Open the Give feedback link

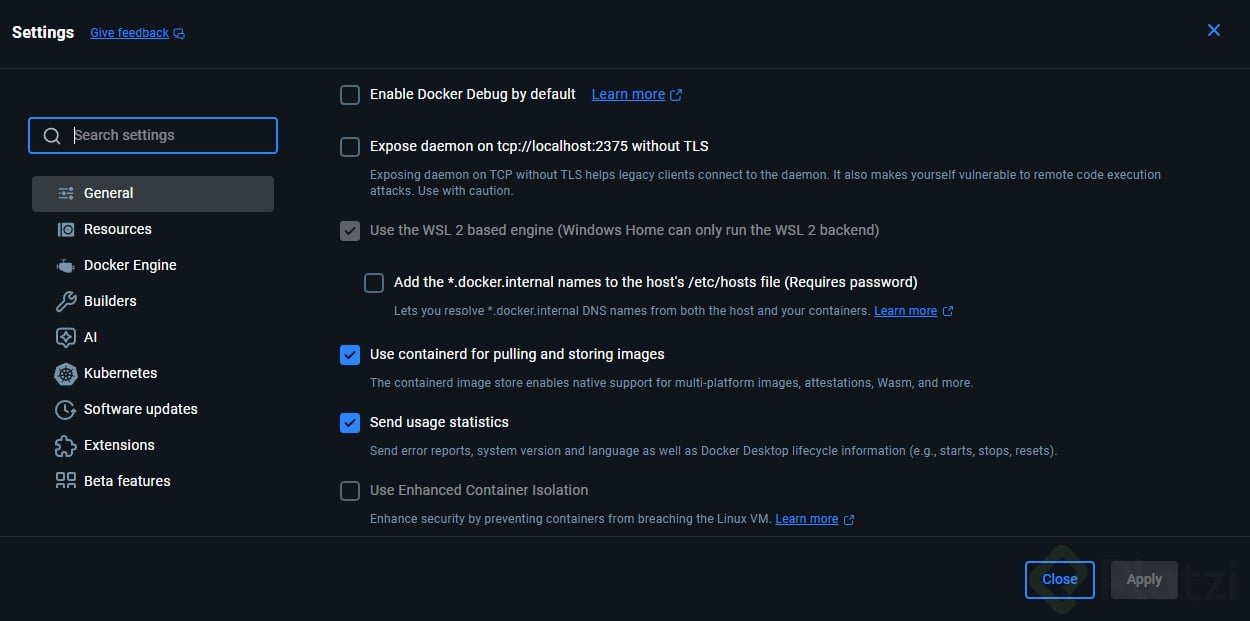click(x=129, y=33)
